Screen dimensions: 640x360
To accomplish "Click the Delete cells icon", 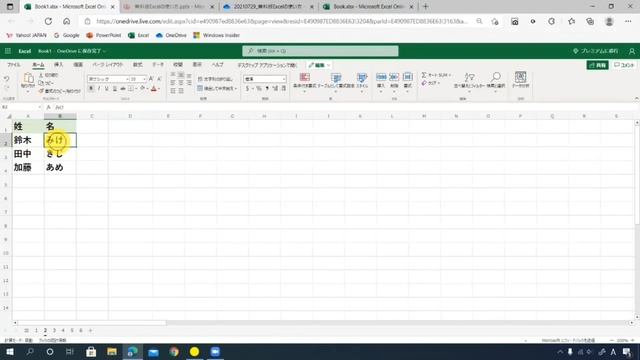I will coord(394,77).
